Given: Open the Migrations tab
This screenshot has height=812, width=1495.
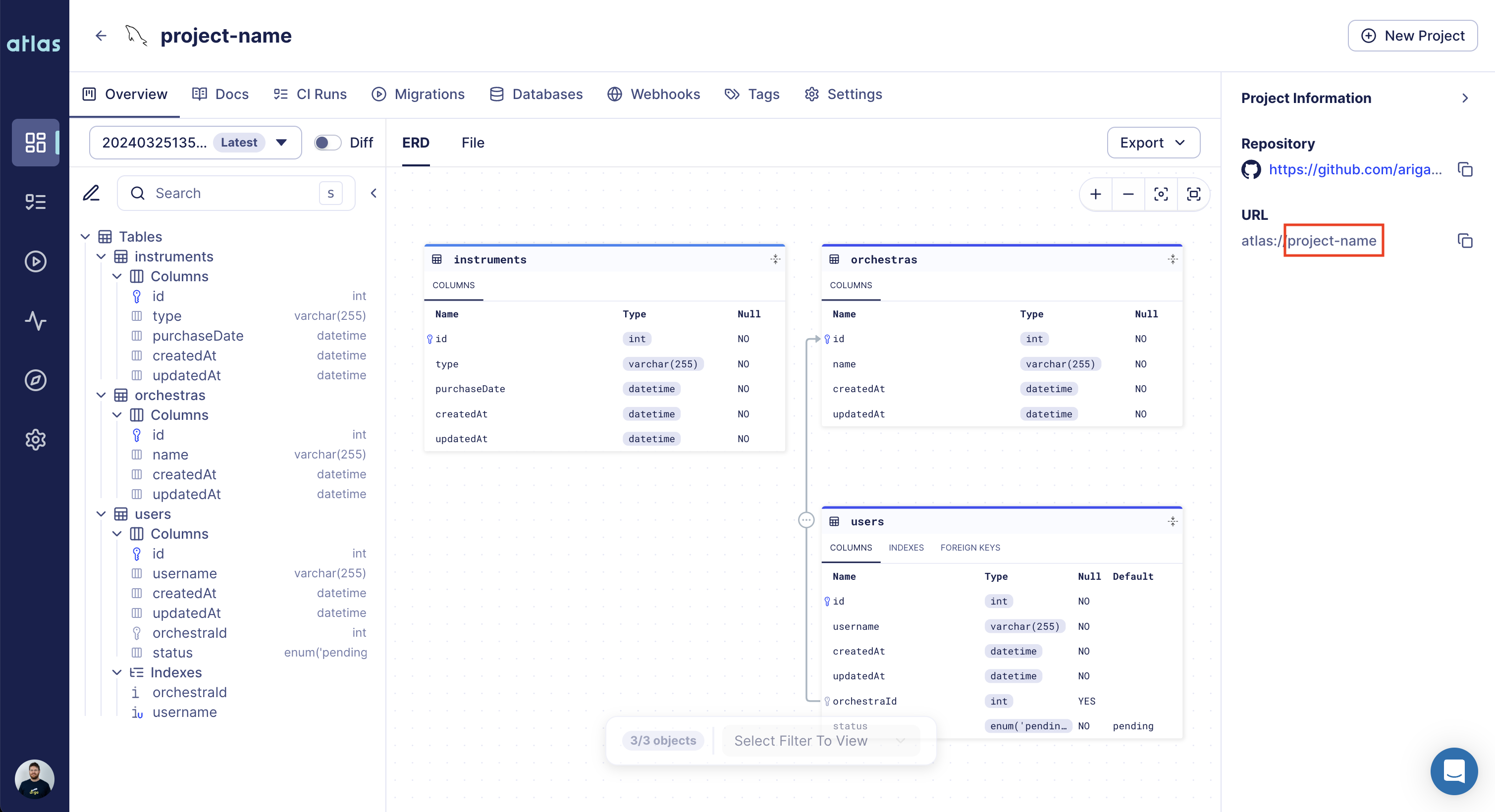Looking at the screenshot, I should tap(418, 94).
